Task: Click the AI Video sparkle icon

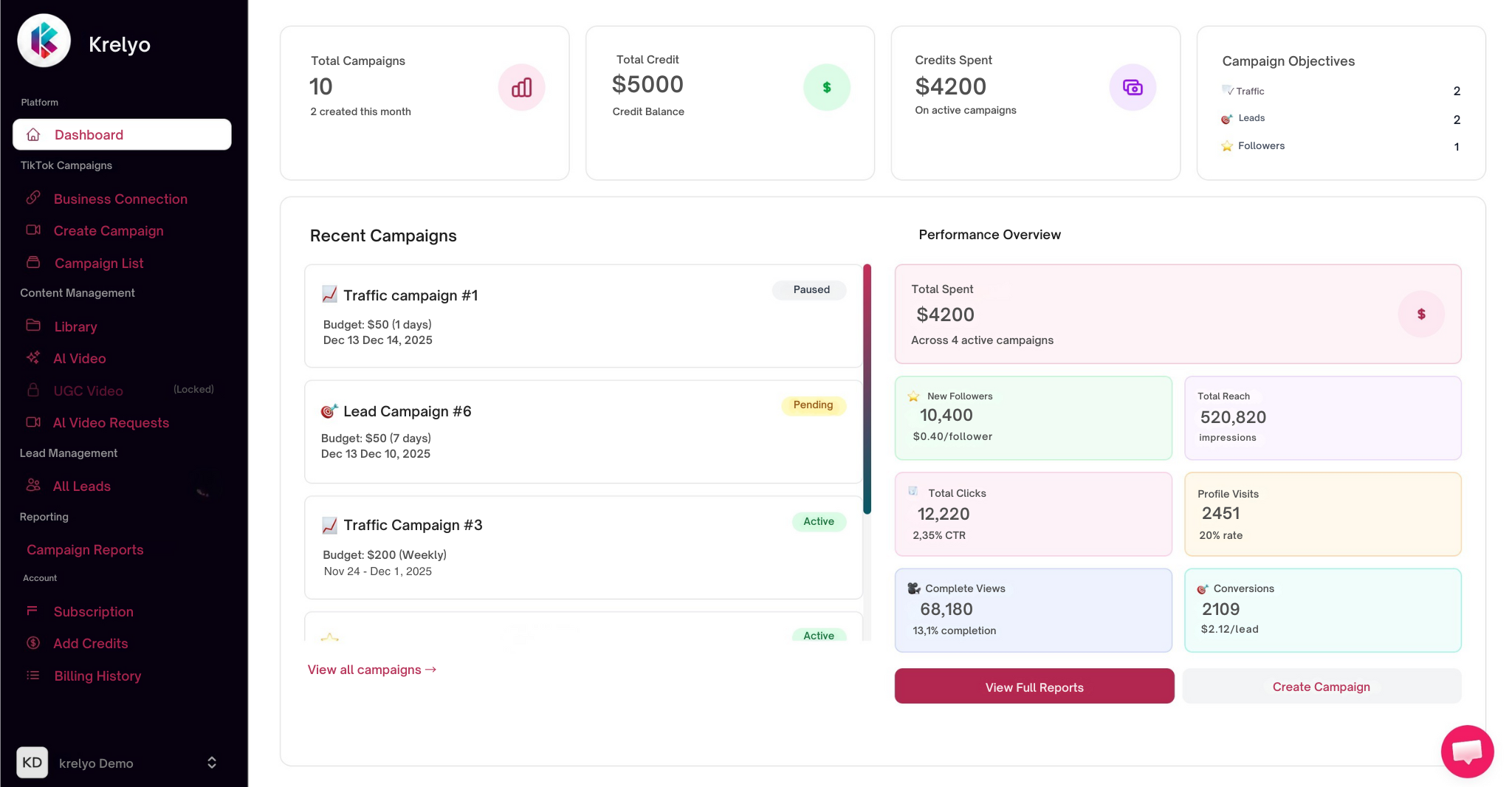Action: [x=33, y=358]
